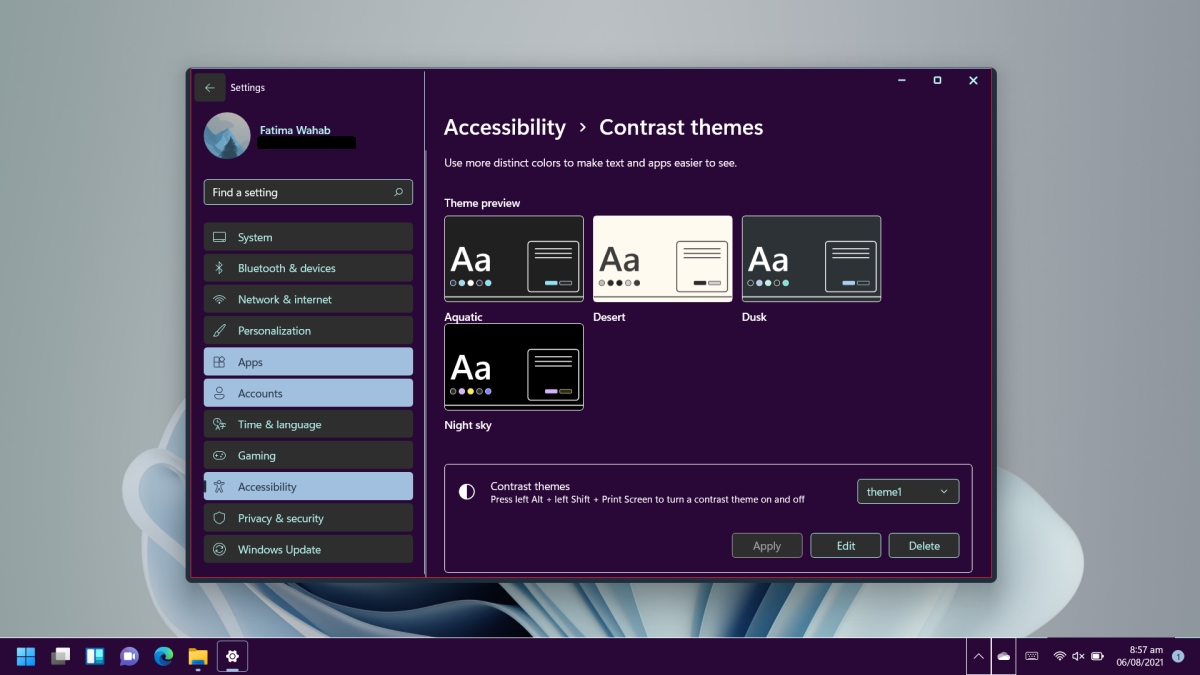The image size is (1200, 675).
Task: Click the Network wifi icon in sidebar
Action: click(x=219, y=299)
